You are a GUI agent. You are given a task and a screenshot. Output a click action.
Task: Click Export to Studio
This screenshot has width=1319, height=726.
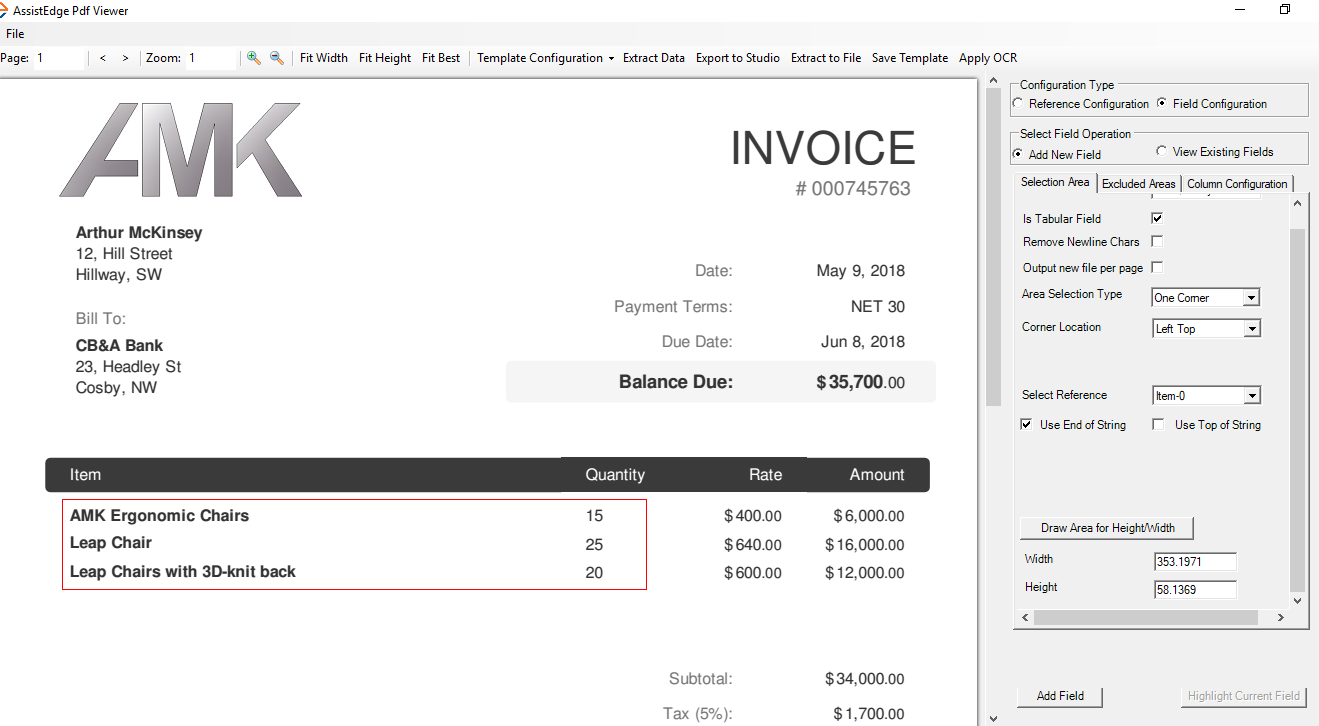click(738, 58)
